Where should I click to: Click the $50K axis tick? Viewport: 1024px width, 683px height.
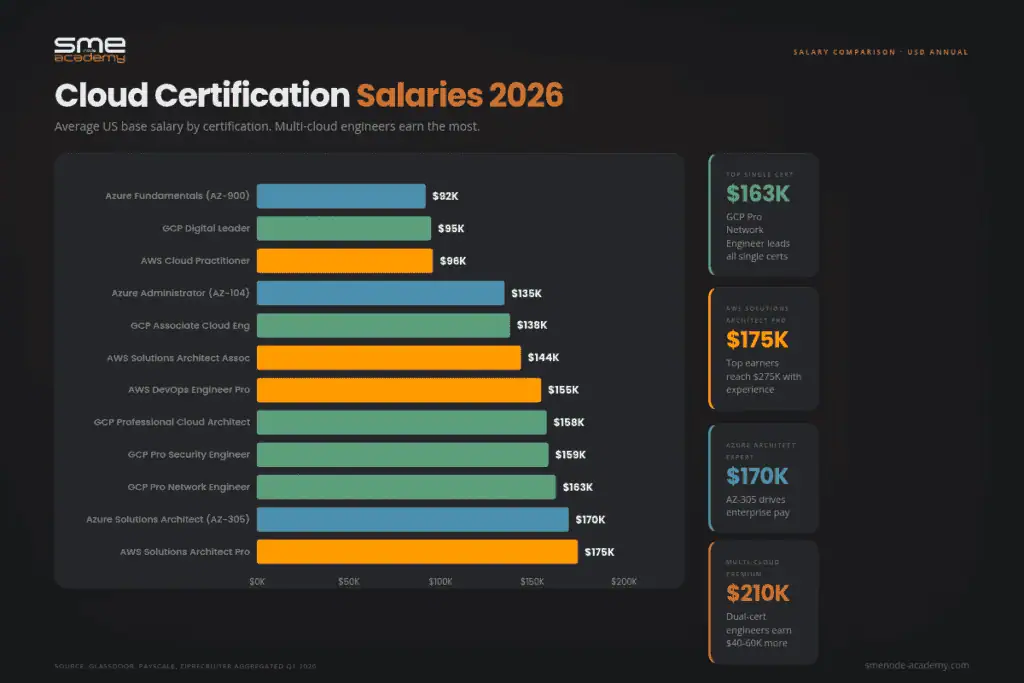click(349, 582)
